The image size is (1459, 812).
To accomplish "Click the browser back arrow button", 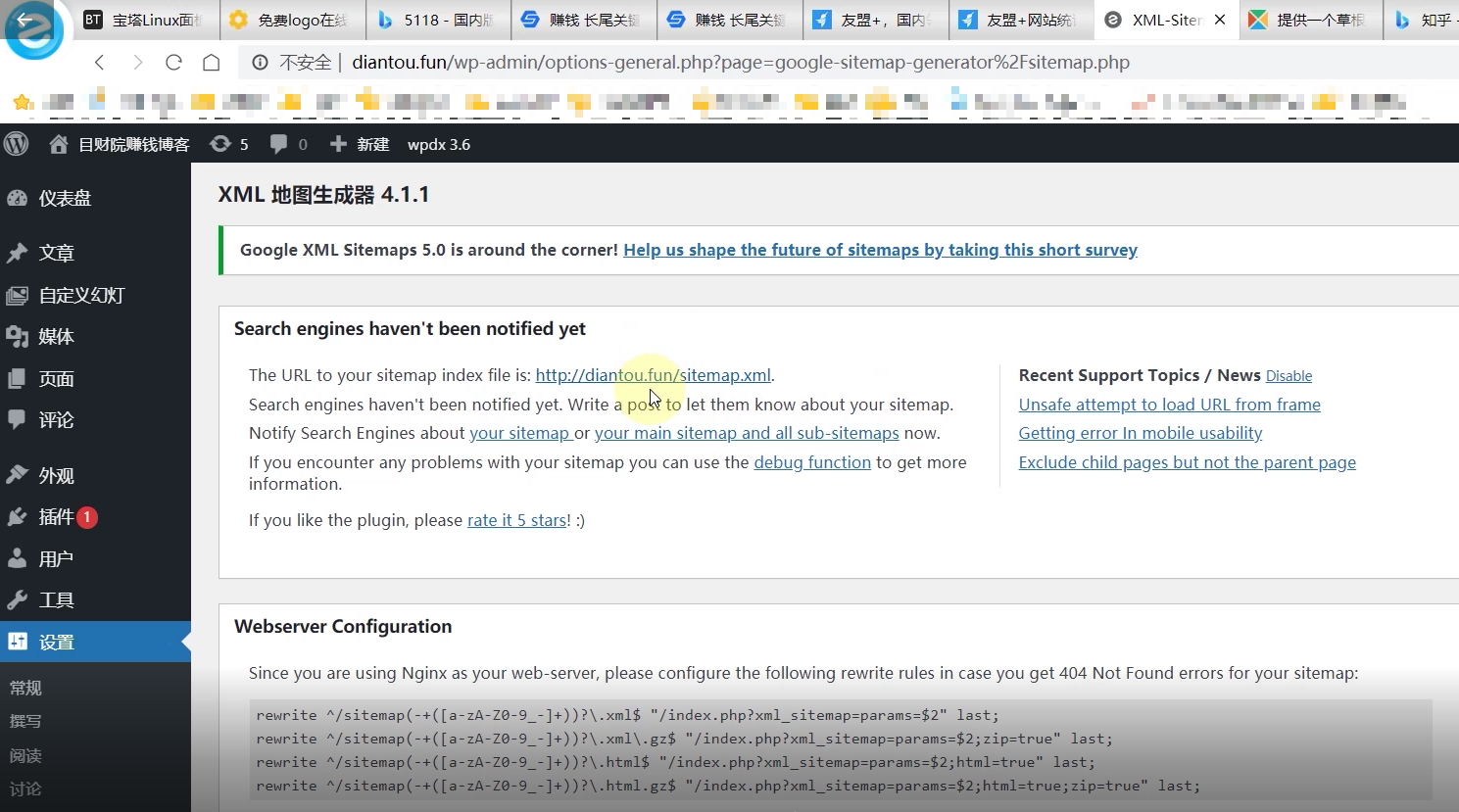I will [x=99, y=63].
